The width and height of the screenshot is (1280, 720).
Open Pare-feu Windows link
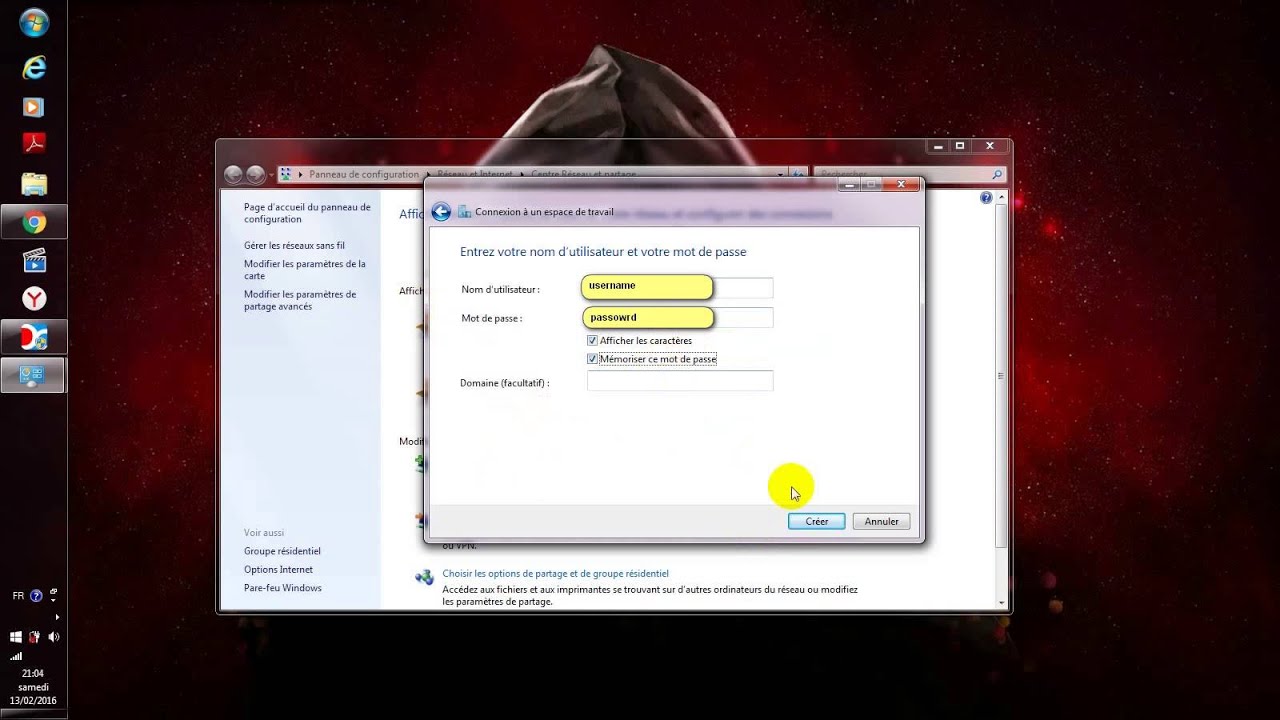283,588
